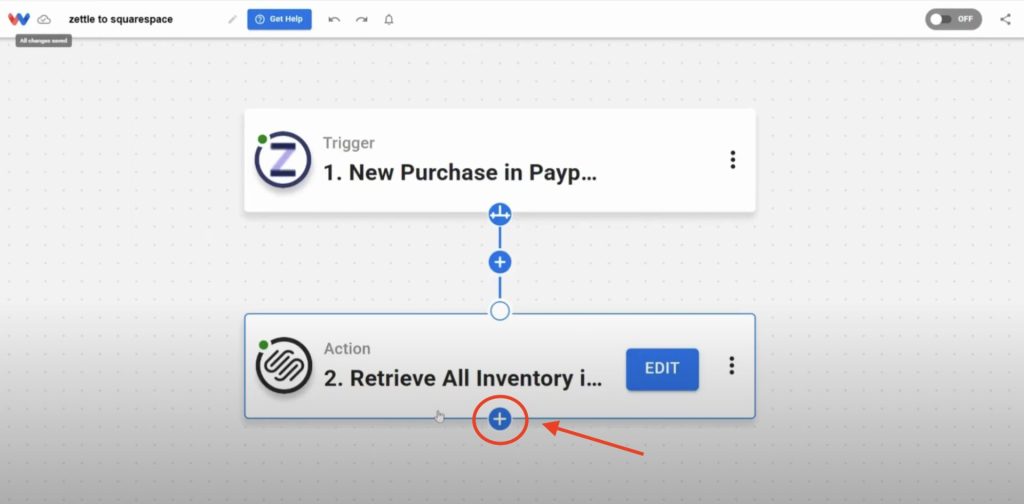Open the Squarespace action app icon
The image size is (1024, 504).
pos(283,366)
